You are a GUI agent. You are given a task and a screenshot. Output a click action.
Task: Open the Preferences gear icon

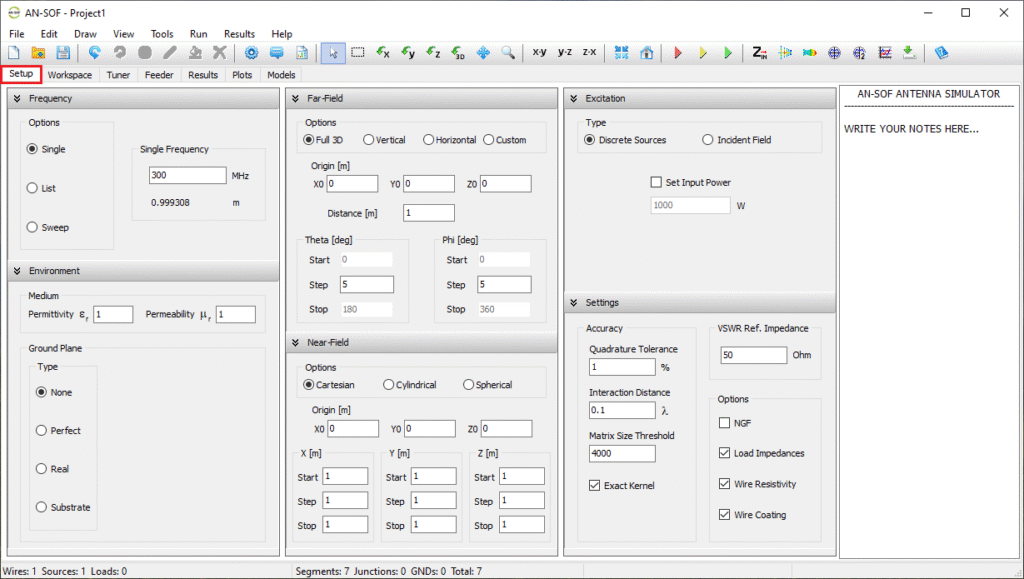pos(253,52)
